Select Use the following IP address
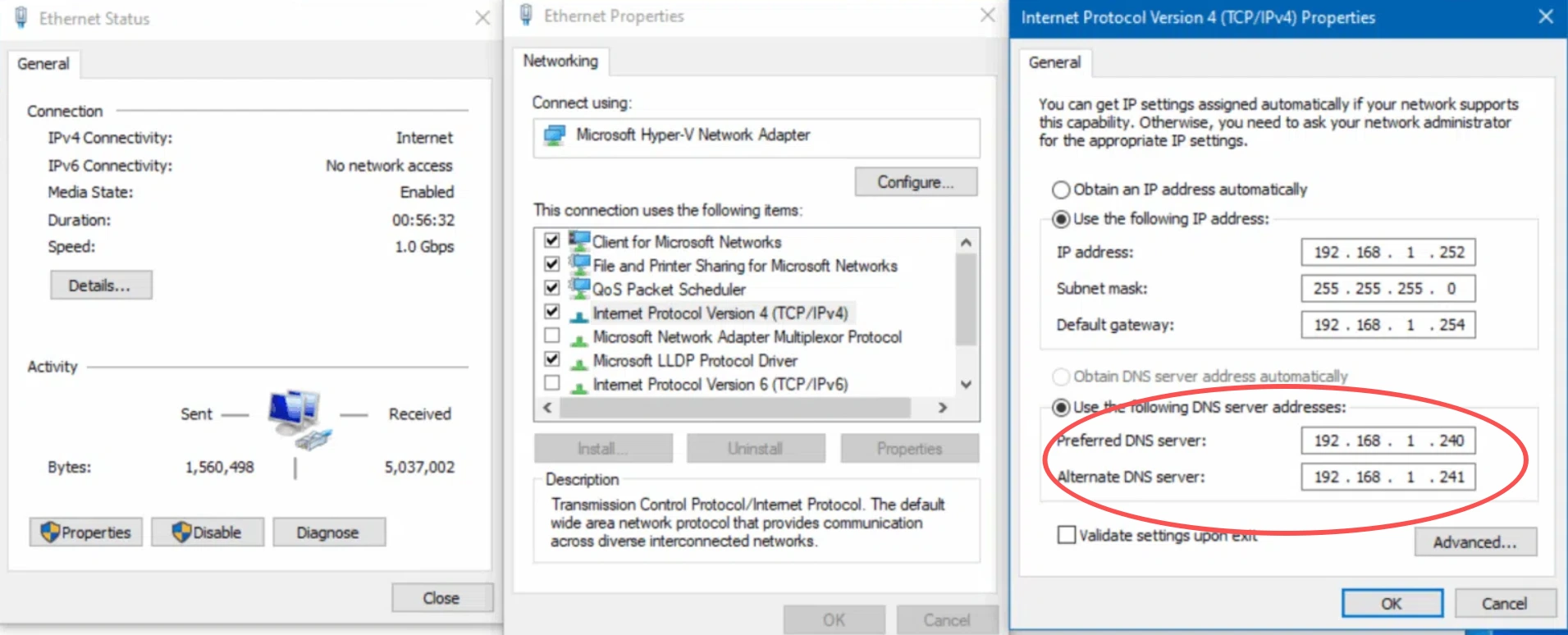 [1061, 219]
